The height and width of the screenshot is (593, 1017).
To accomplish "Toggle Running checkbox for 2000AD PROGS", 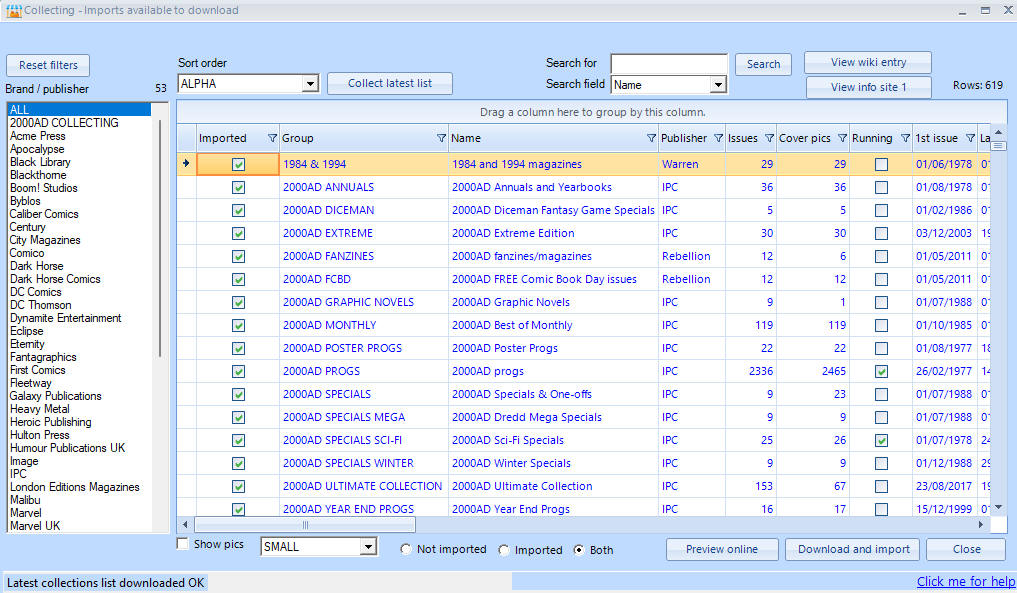I will 881,372.
